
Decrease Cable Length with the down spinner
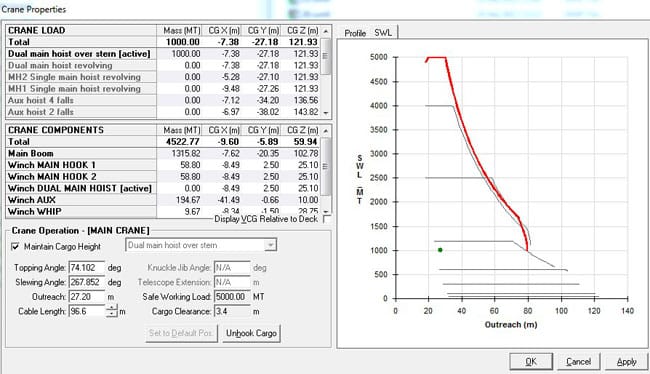(x=112, y=314)
